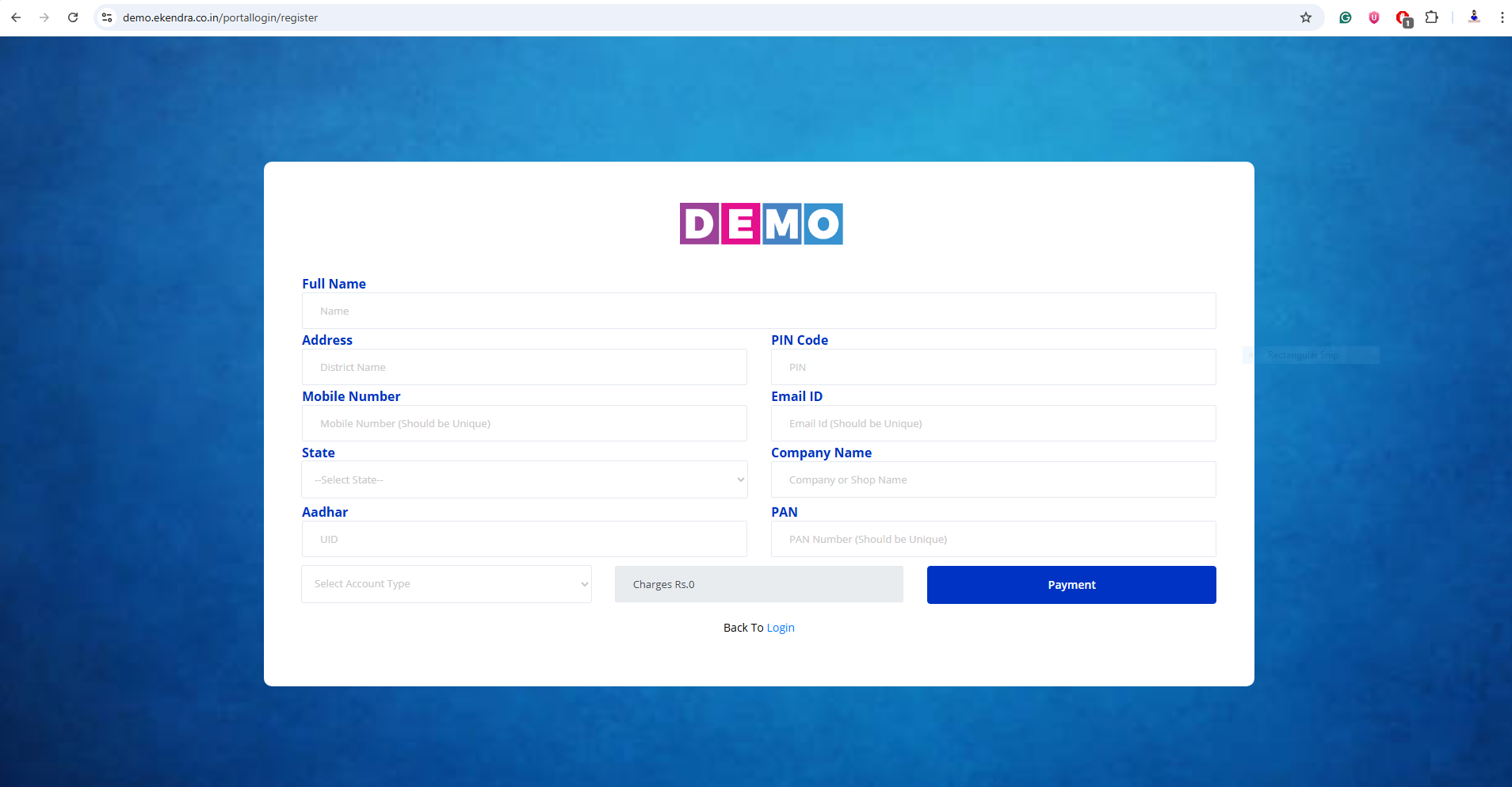Image resolution: width=1512 pixels, height=787 pixels.
Task: Open the Extensions puzzle icon
Action: click(1431, 17)
